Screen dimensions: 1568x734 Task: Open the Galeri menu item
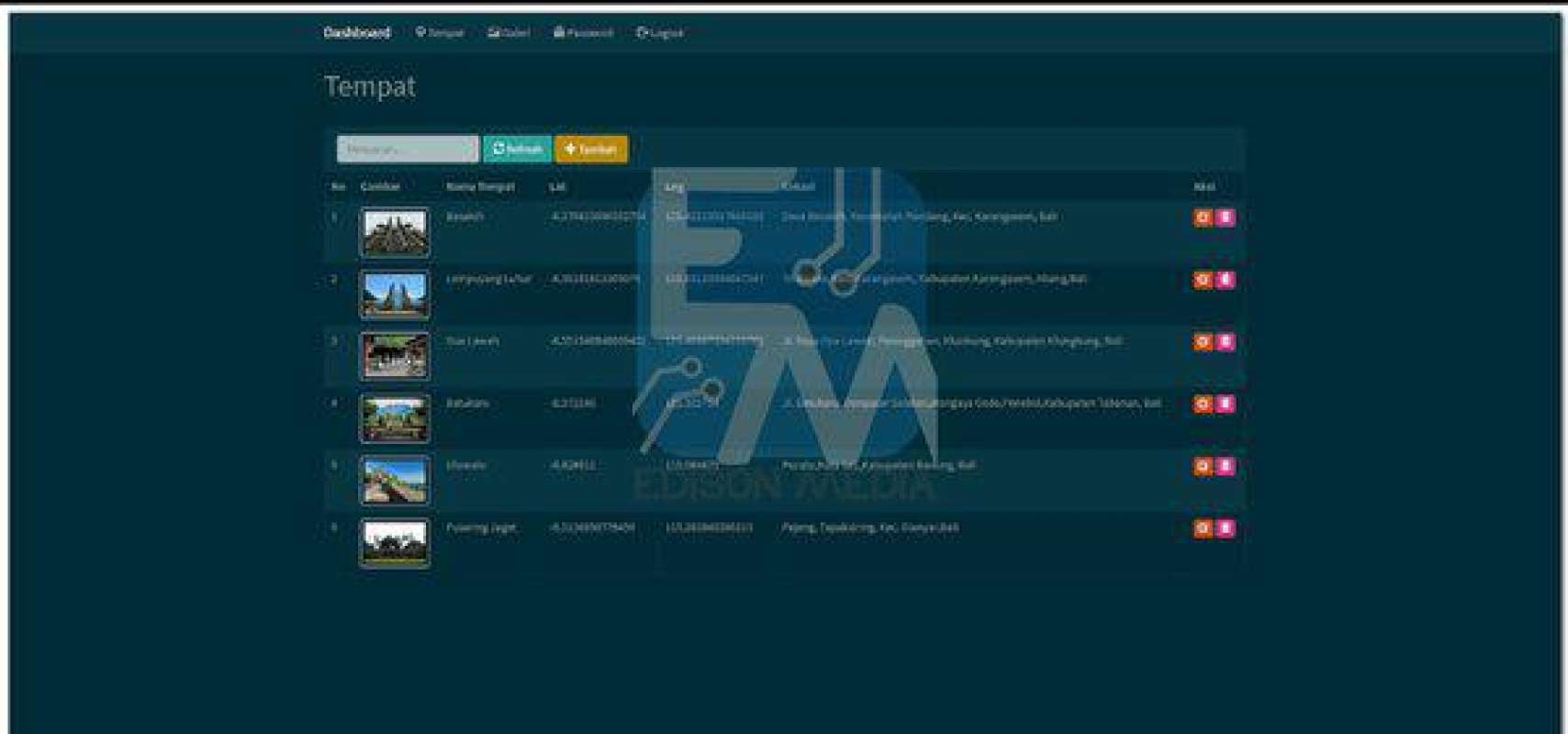[509, 33]
